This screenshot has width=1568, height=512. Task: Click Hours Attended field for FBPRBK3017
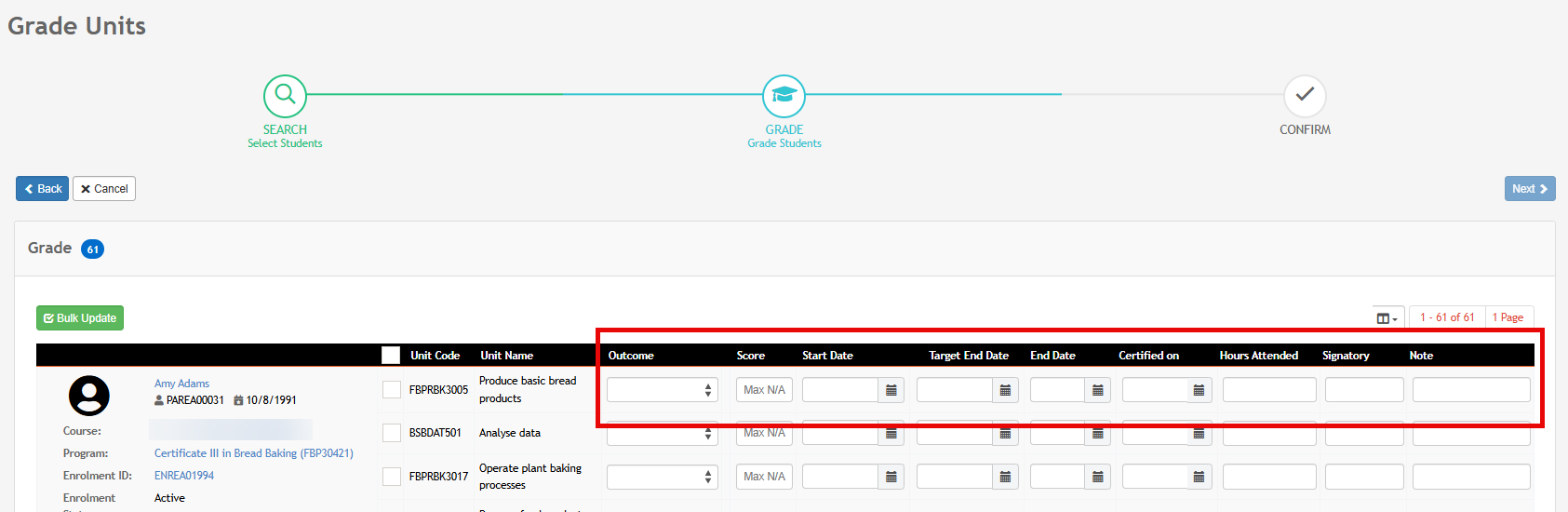[1269, 477]
